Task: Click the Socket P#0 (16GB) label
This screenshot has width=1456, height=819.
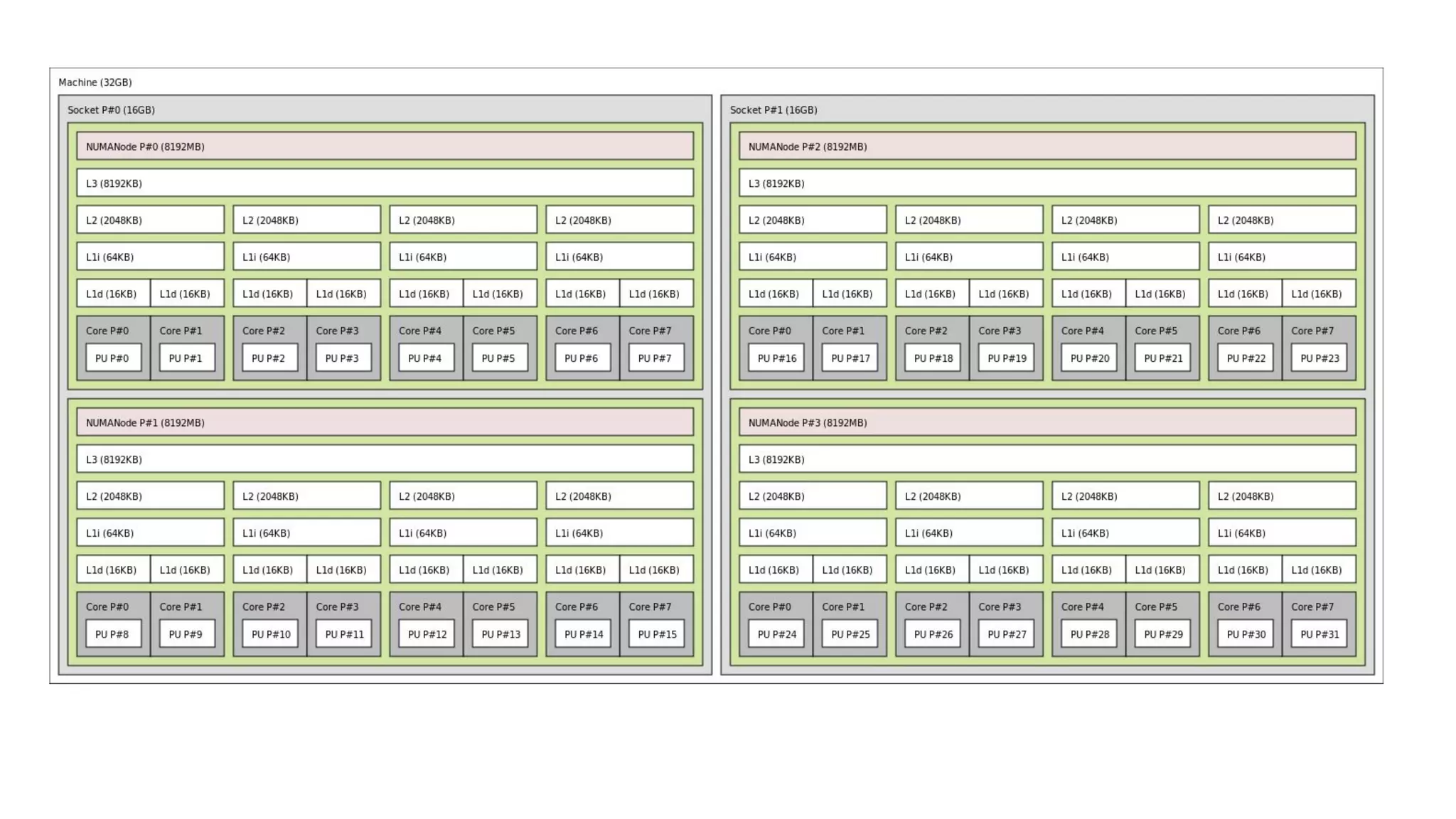Action: coord(111,110)
